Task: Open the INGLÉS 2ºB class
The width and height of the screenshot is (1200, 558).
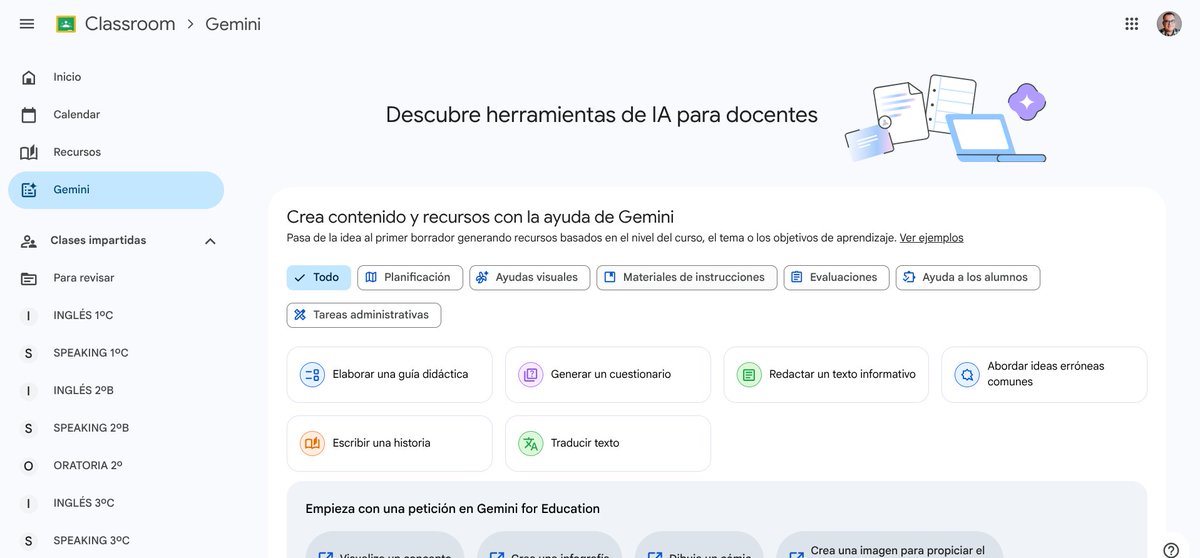Action: tap(116, 391)
